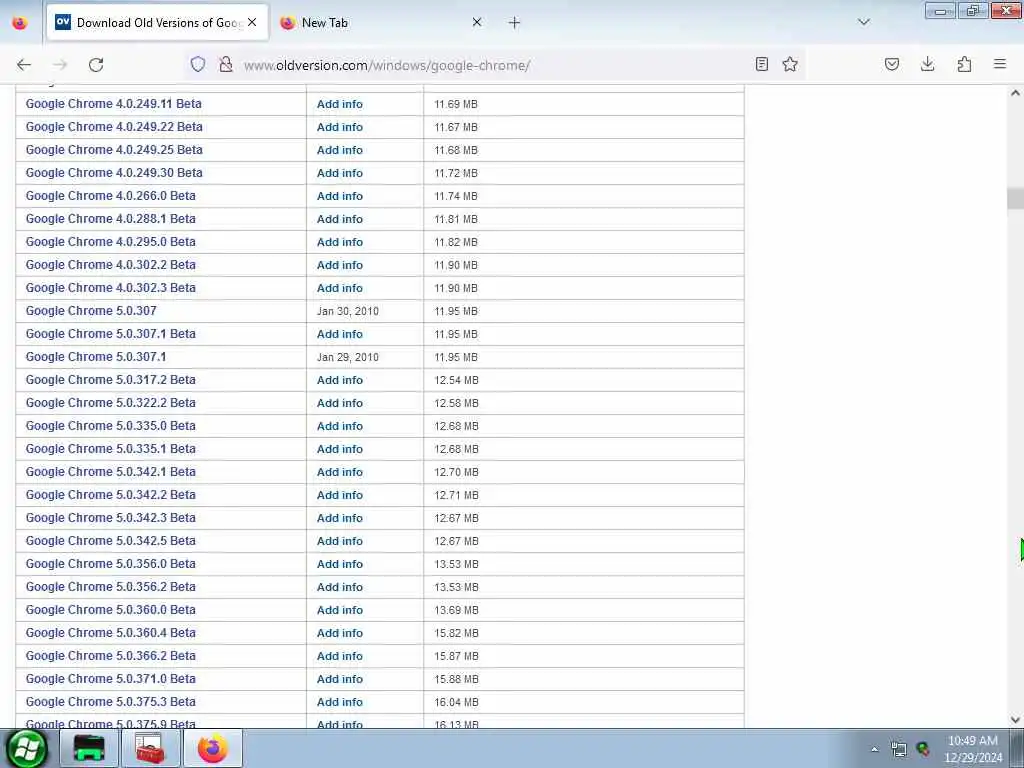1024x768 pixels.
Task: Open Google Chrome 5.0.356.2 Beta link
Action: tap(110, 587)
